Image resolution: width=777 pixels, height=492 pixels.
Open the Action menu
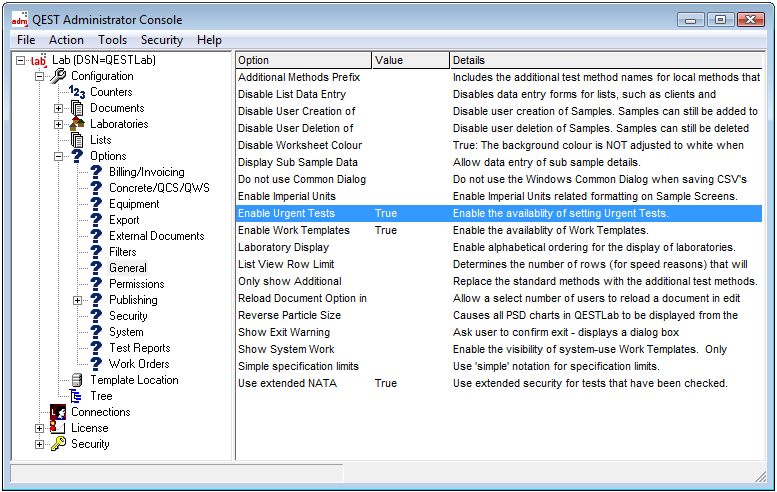(66, 40)
